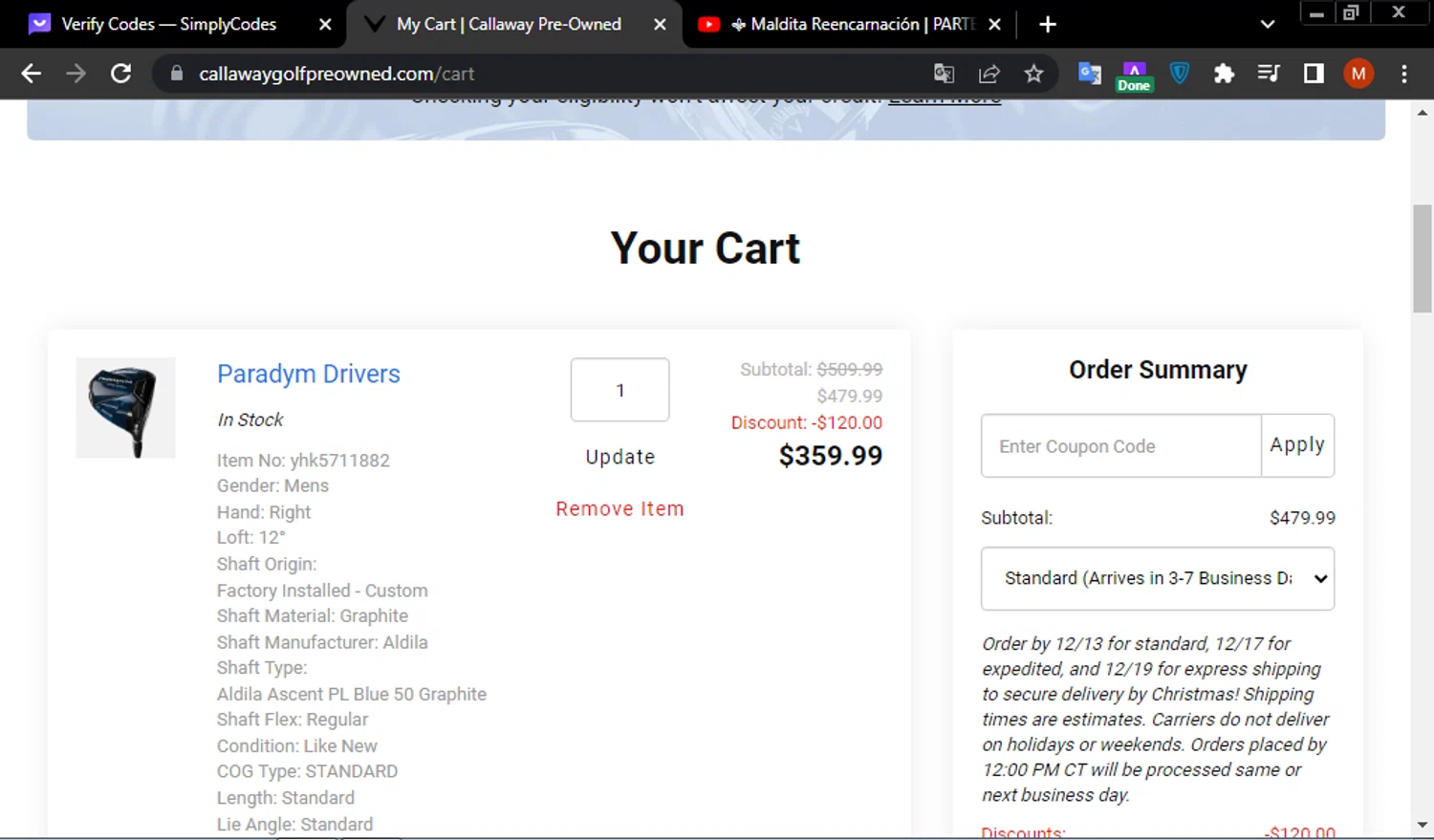1434x840 pixels.
Task: Open the Paradym Drivers product link
Action: (309, 374)
